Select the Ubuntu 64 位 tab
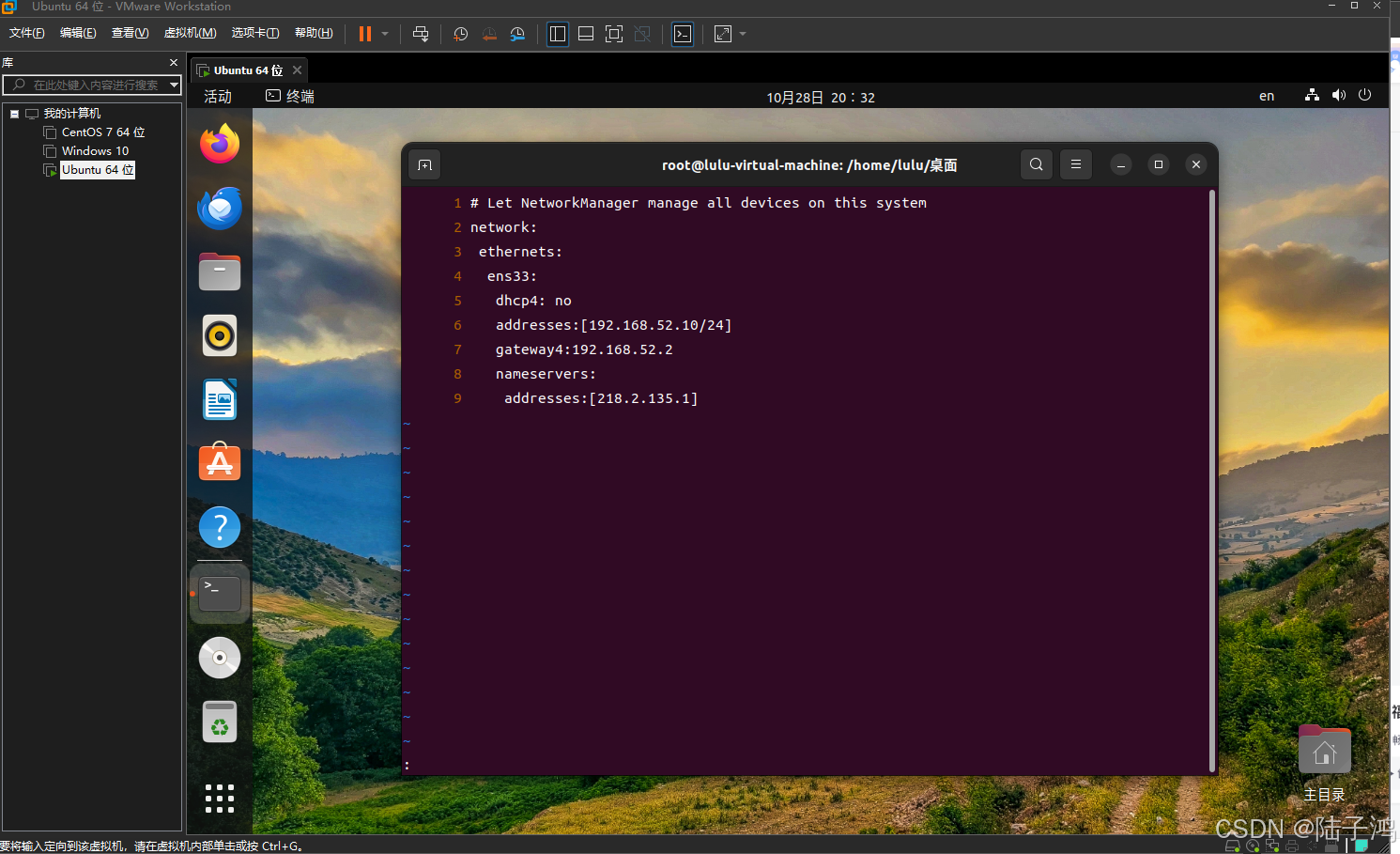Image resolution: width=1400 pixels, height=854 pixels. [x=246, y=70]
